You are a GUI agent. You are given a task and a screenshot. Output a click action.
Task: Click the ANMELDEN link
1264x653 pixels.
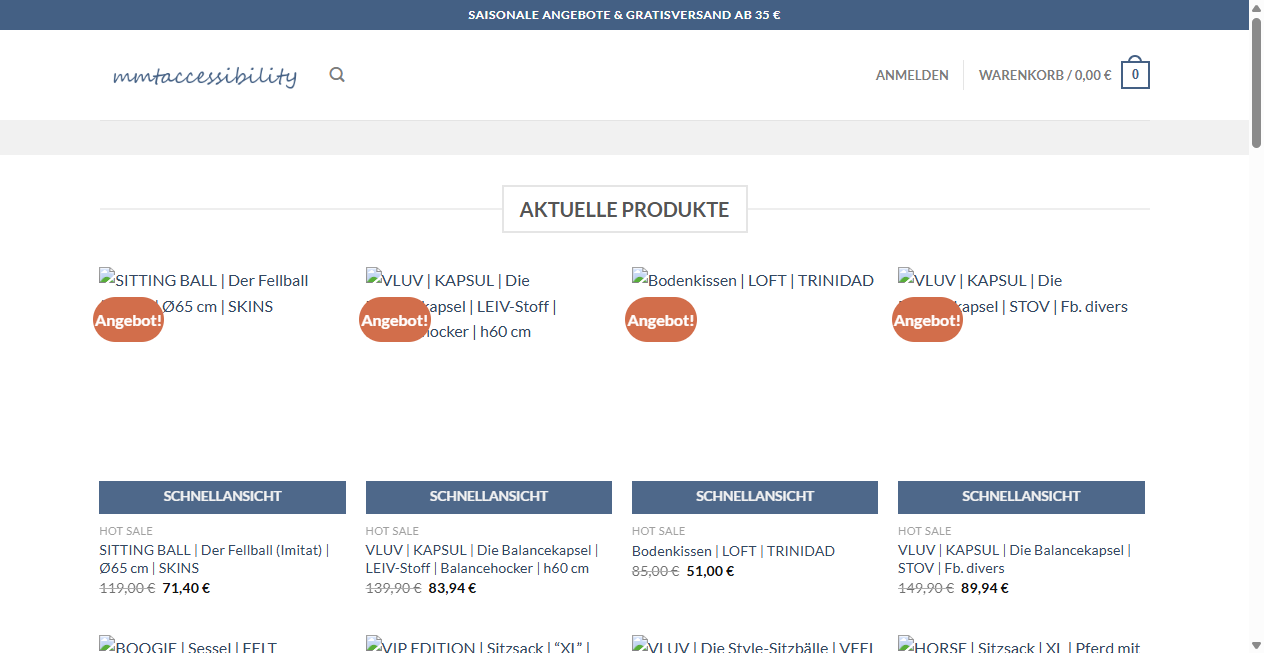[912, 74]
